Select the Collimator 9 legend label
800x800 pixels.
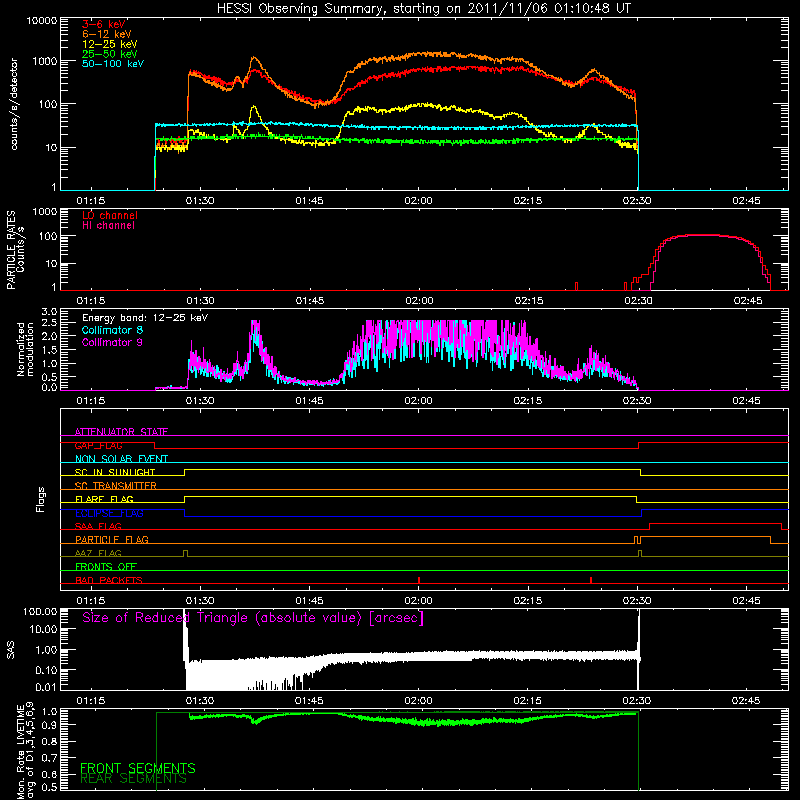tap(112, 342)
